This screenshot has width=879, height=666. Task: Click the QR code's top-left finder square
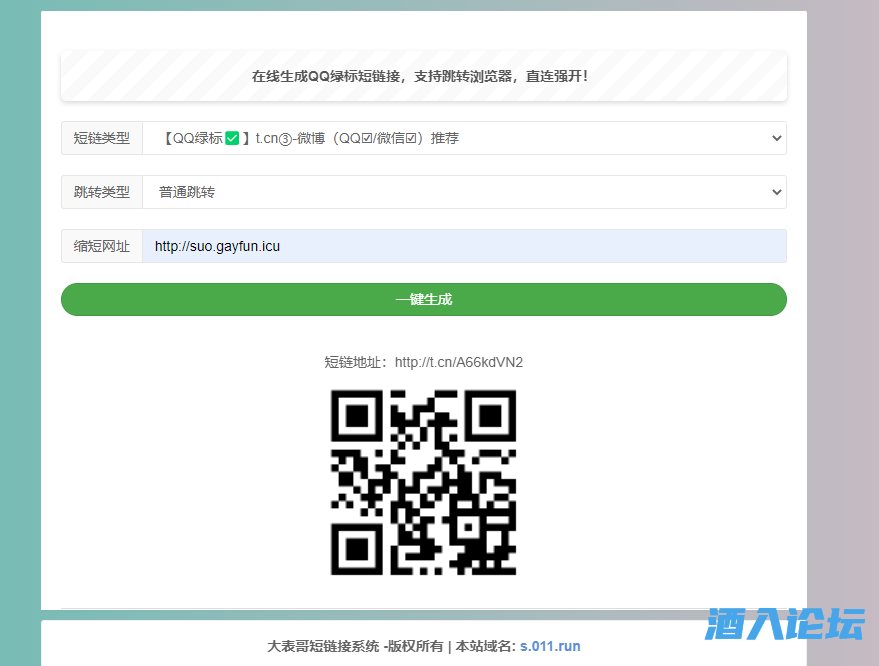[x=356, y=415]
